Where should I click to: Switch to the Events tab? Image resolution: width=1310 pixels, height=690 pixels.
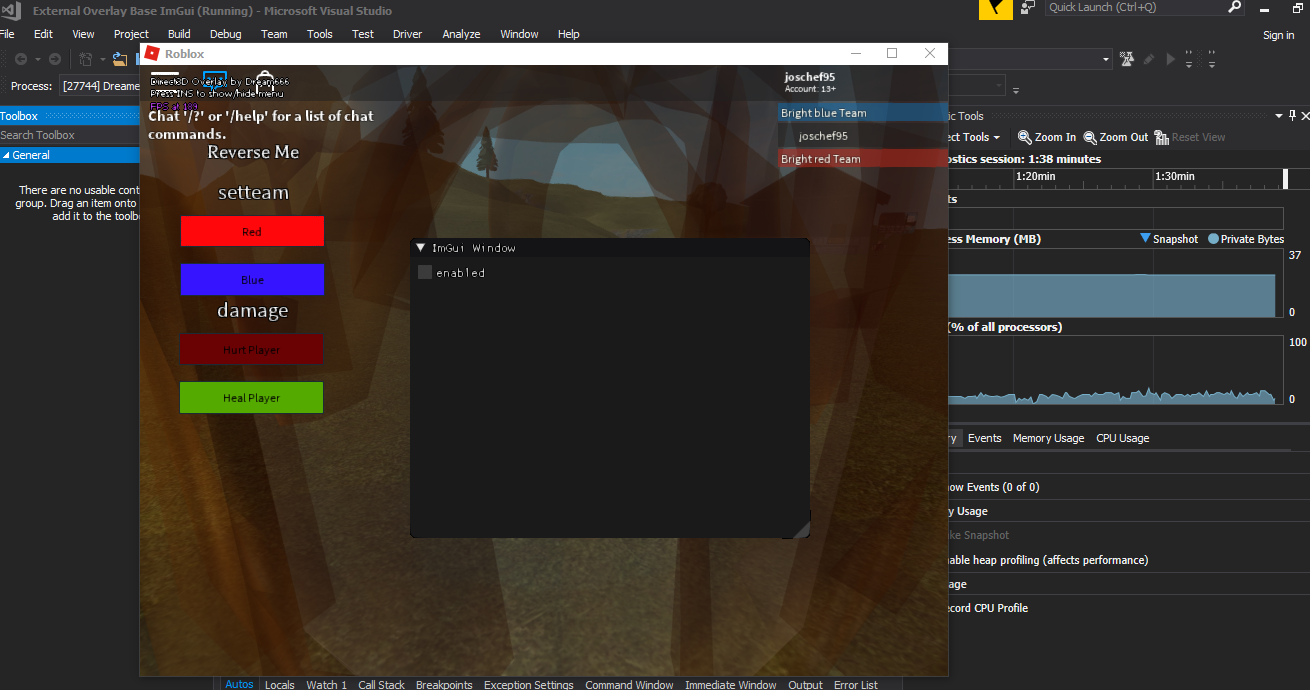click(984, 438)
